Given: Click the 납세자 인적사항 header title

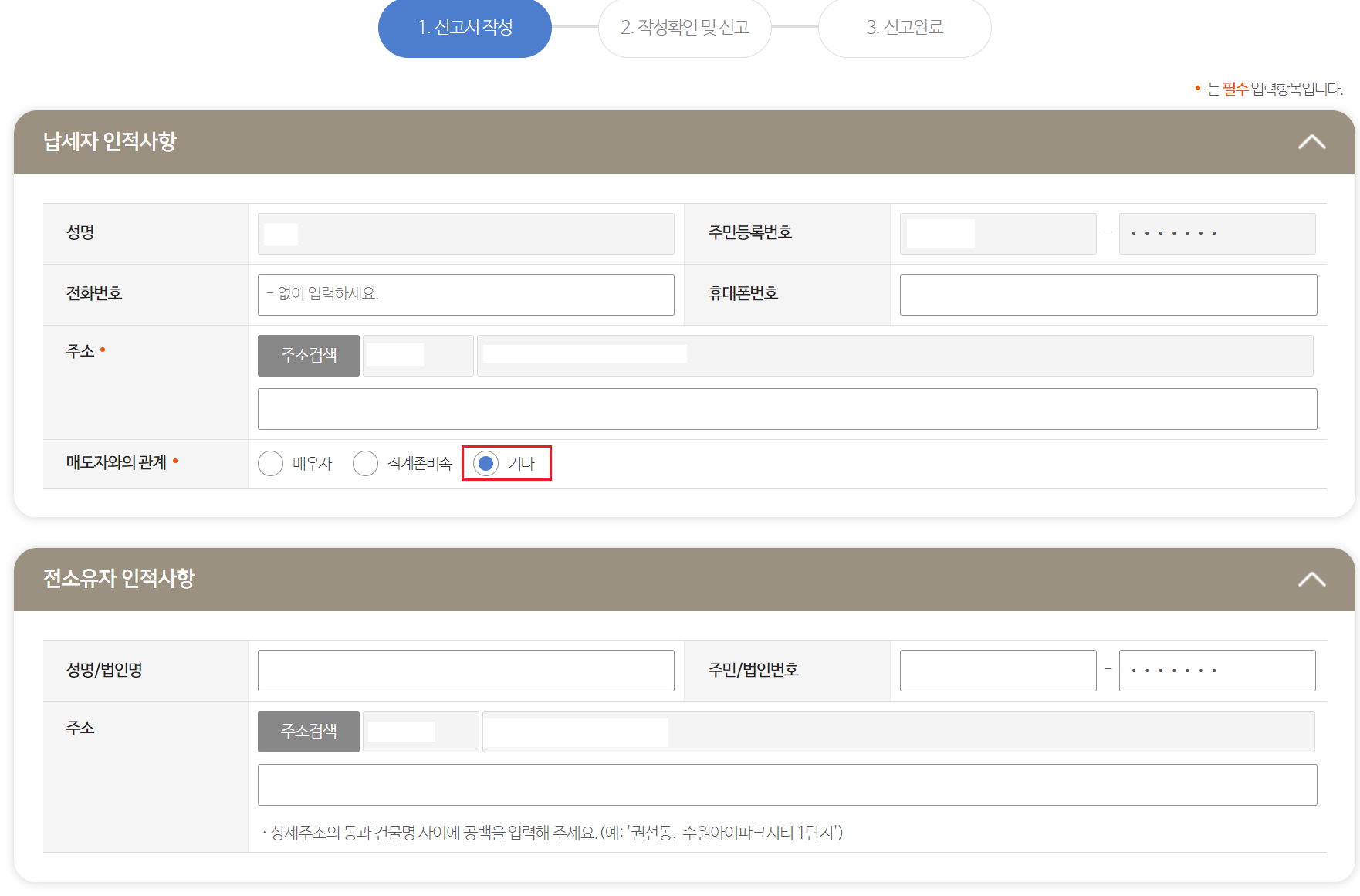Looking at the screenshot, I should pos(110,141).
